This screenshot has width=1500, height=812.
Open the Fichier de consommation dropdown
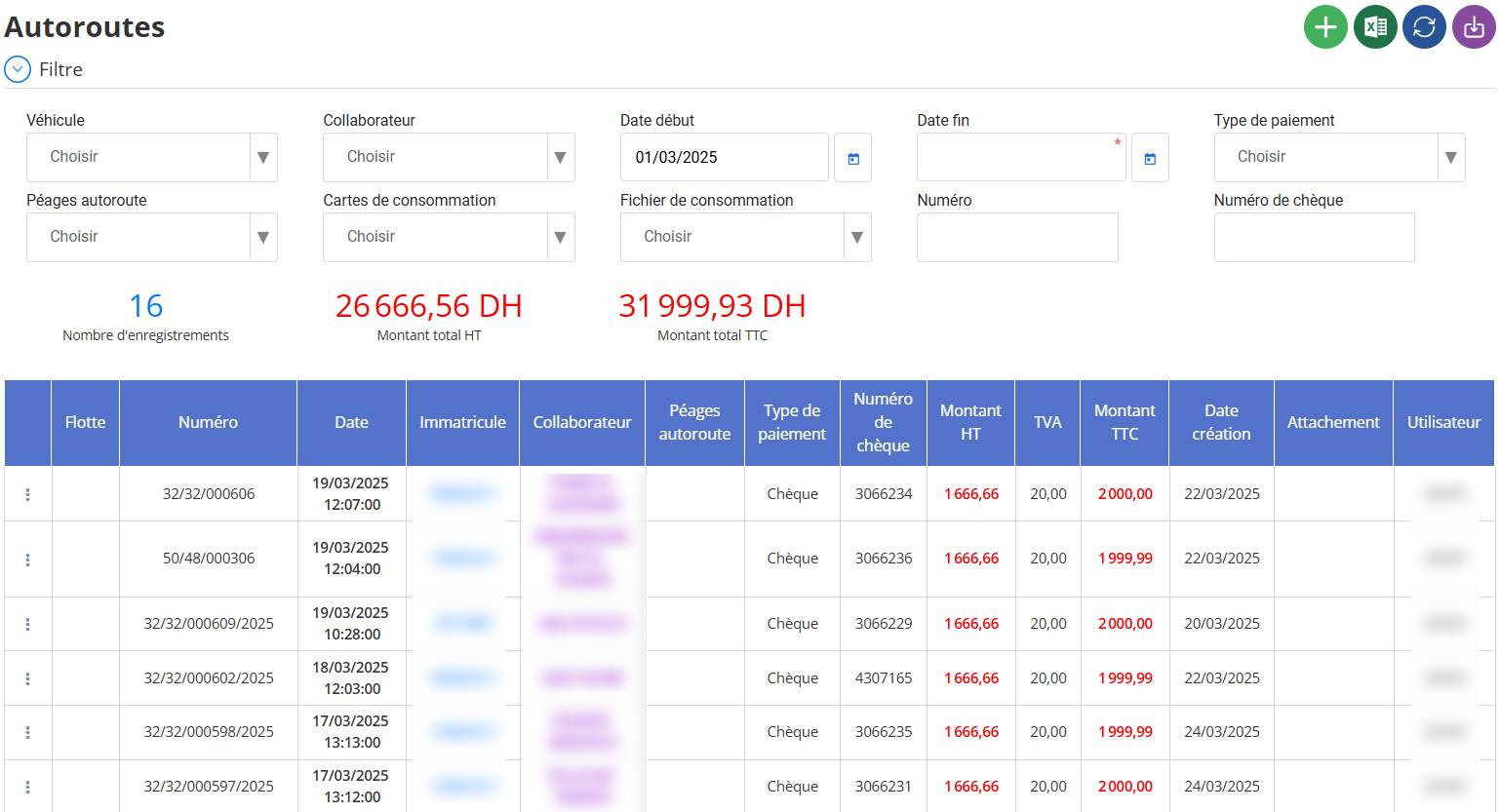click(x=746, y=237)
